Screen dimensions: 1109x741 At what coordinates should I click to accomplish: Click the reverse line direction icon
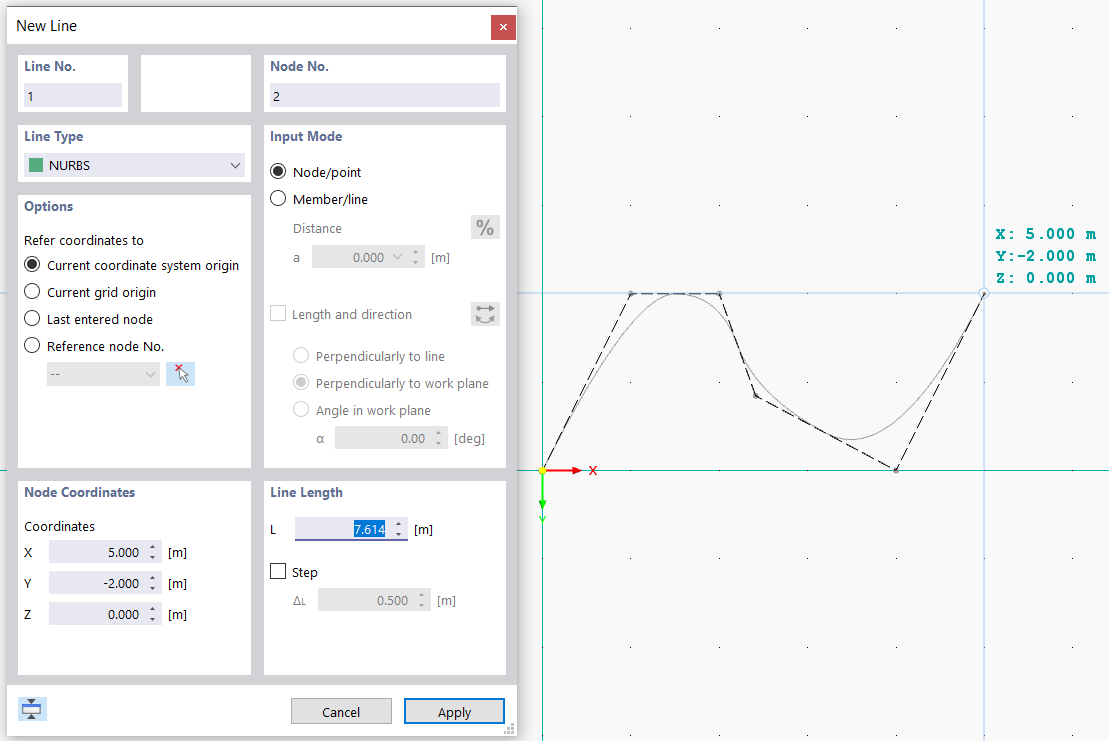tap(485, 313)
